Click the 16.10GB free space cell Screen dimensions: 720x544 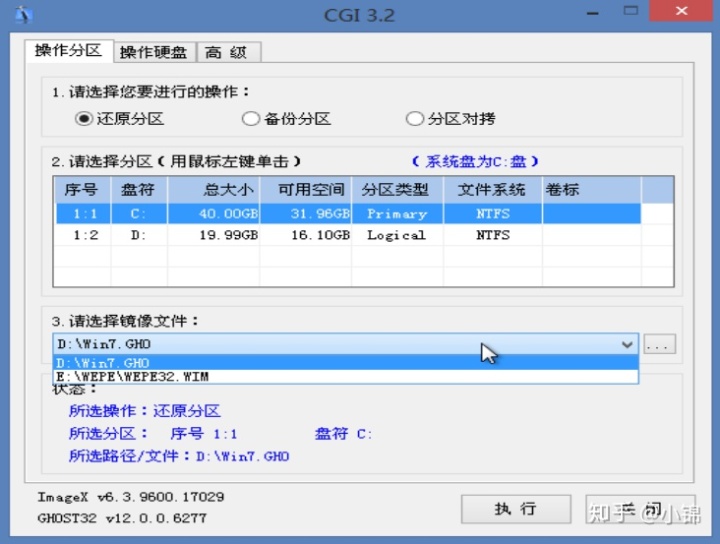(306, 235)
